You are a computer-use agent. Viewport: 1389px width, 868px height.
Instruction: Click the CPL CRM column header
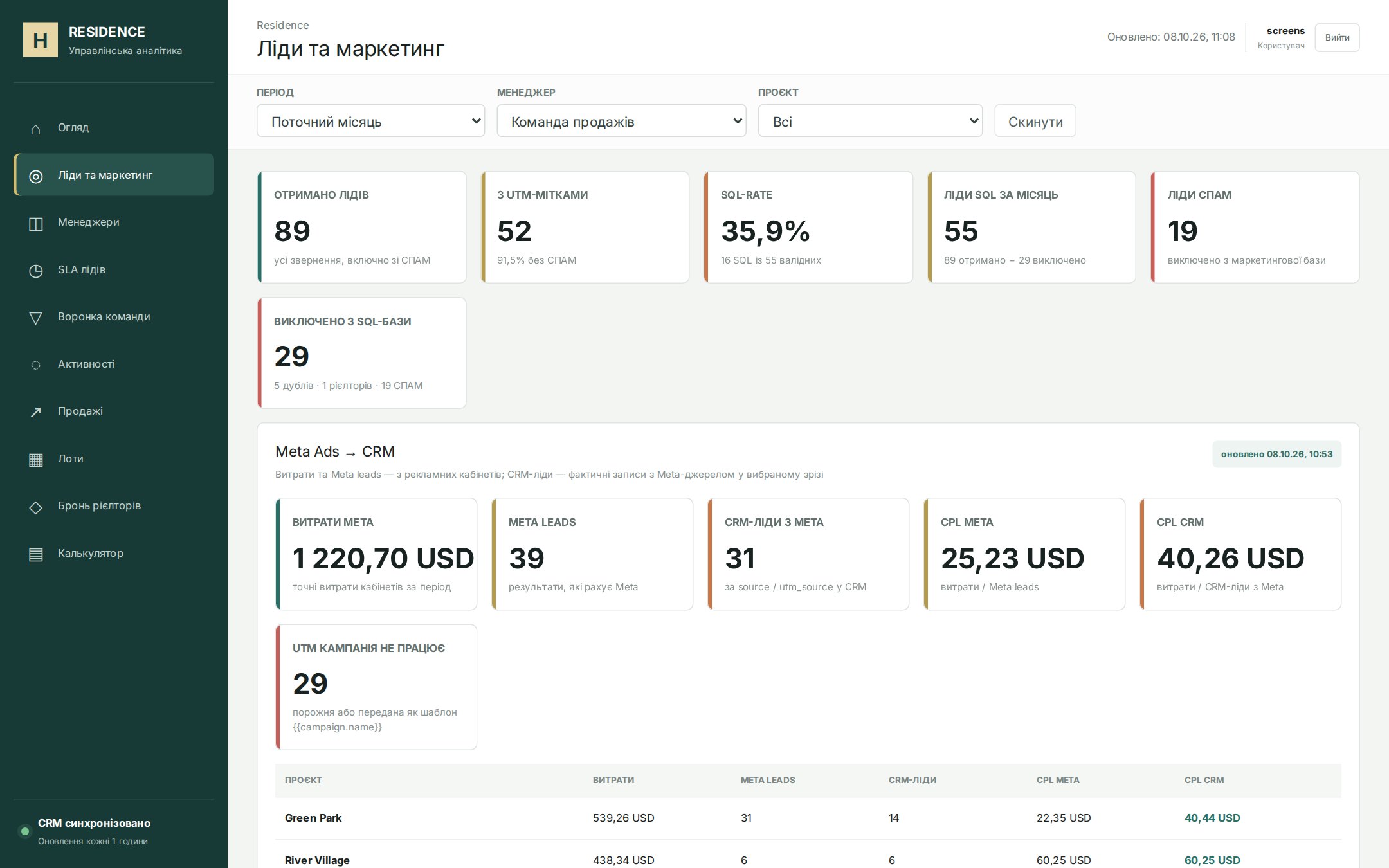(1204, 780)
